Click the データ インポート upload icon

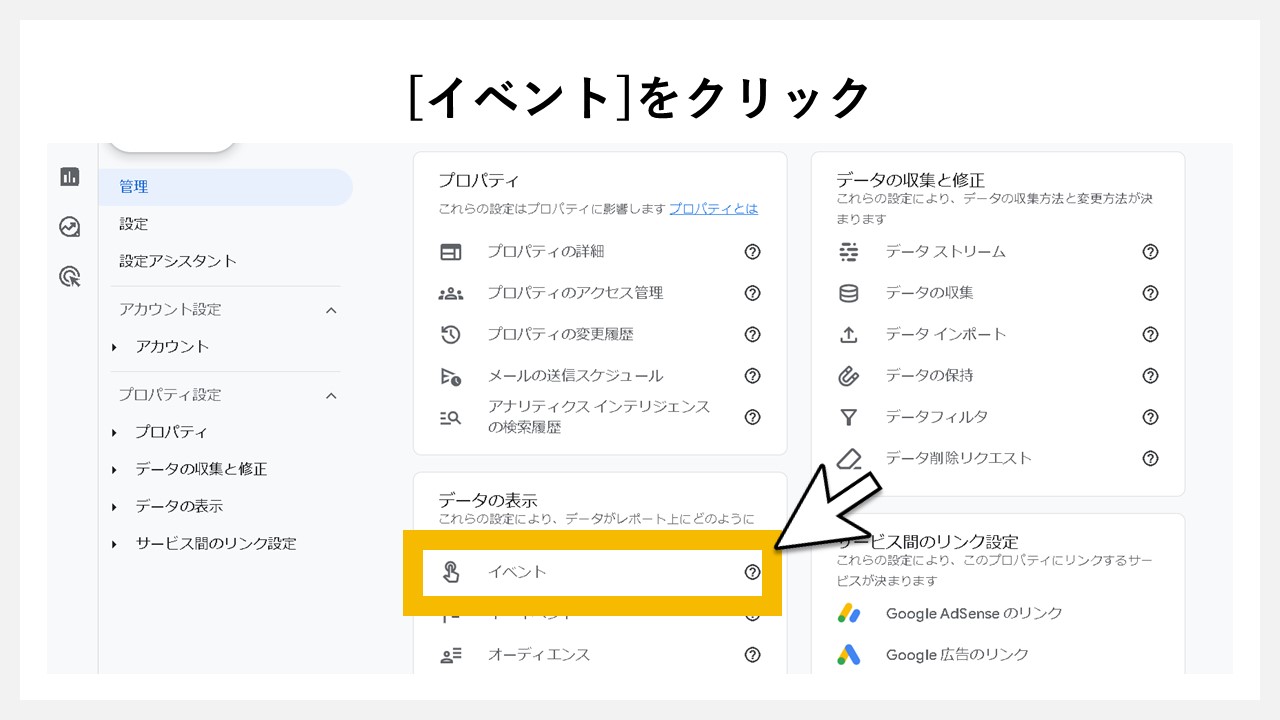coord(849,334)
